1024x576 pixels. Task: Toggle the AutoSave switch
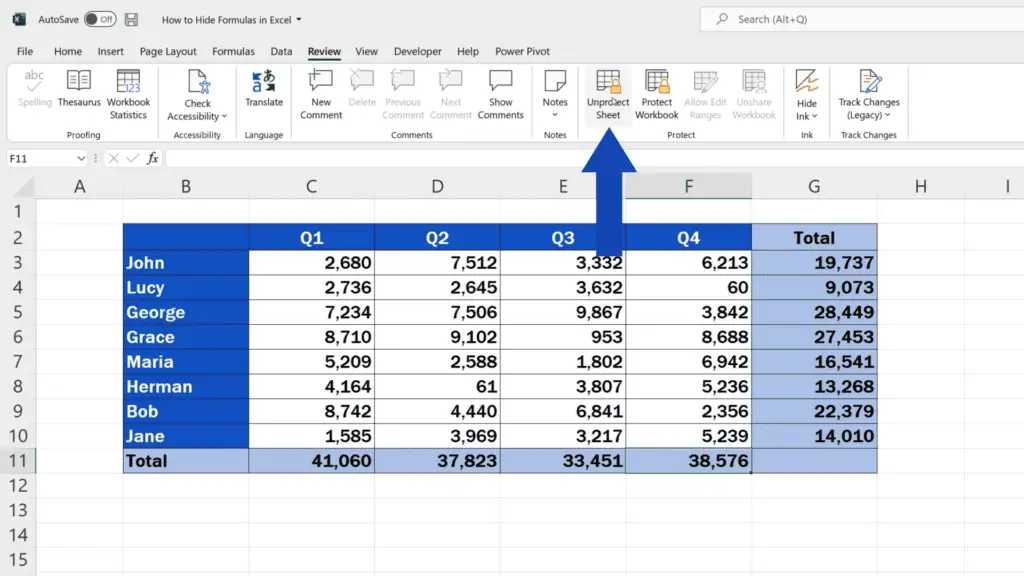tap(100, 19)
